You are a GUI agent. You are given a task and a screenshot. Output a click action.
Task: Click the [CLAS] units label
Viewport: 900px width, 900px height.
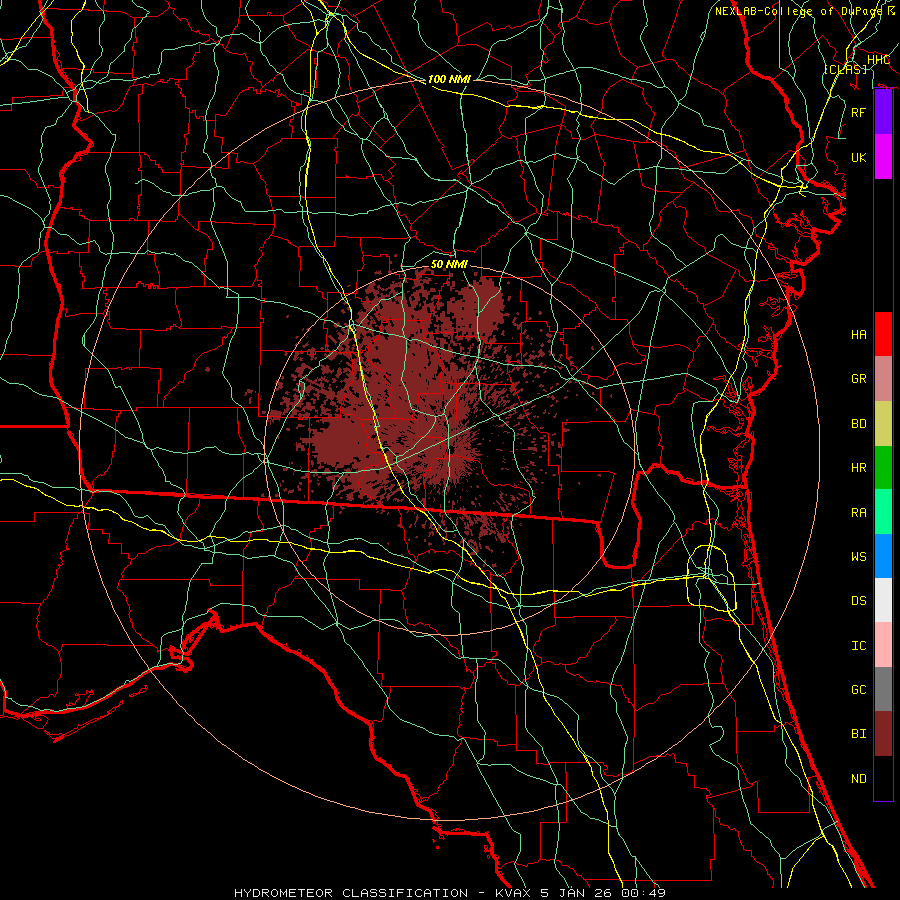tap(845, 69)
